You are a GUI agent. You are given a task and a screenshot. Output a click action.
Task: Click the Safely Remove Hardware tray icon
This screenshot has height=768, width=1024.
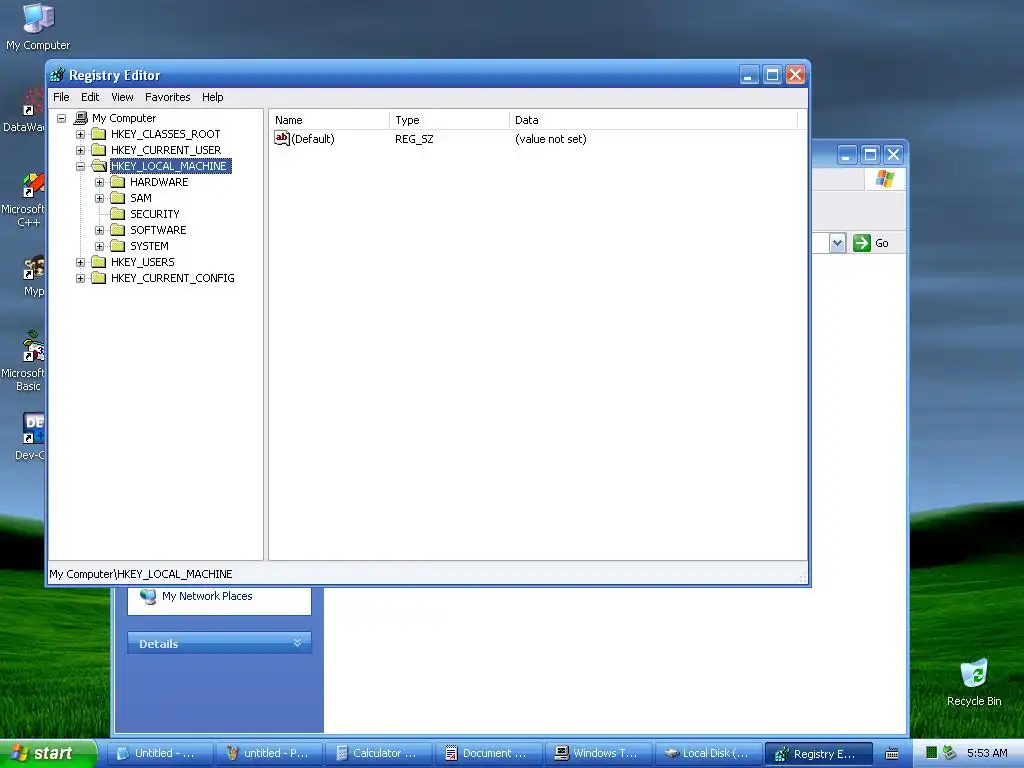(950, 753)
